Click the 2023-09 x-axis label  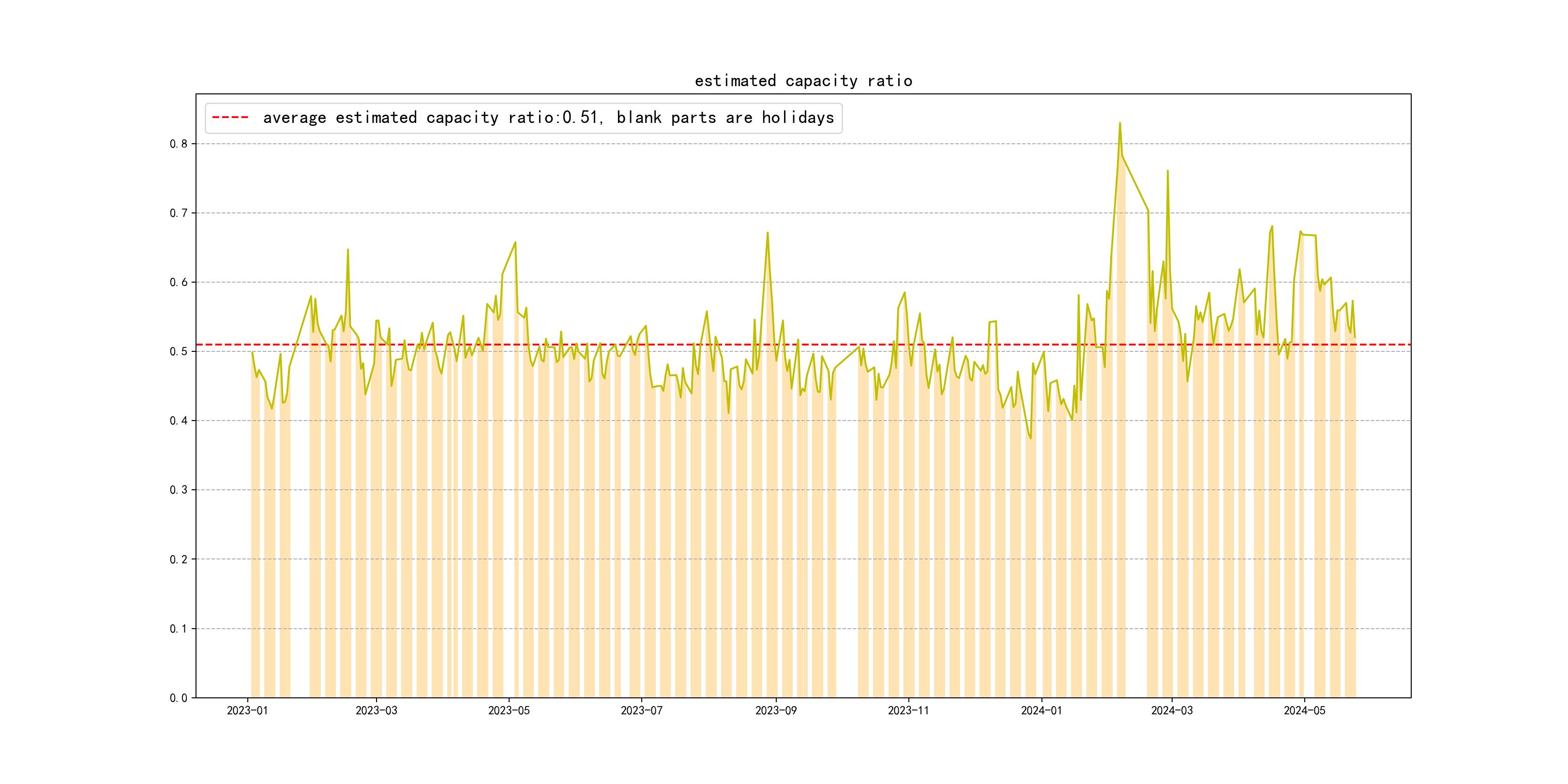coord(776,711)
